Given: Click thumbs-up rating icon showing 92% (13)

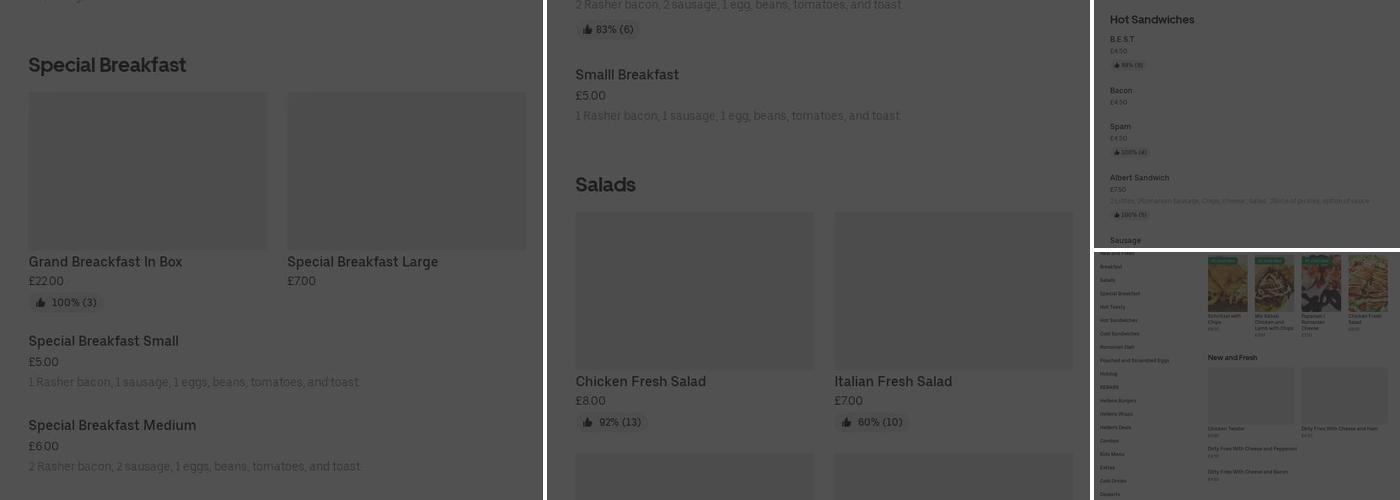Looking at the screenshot, I should 588,423.
